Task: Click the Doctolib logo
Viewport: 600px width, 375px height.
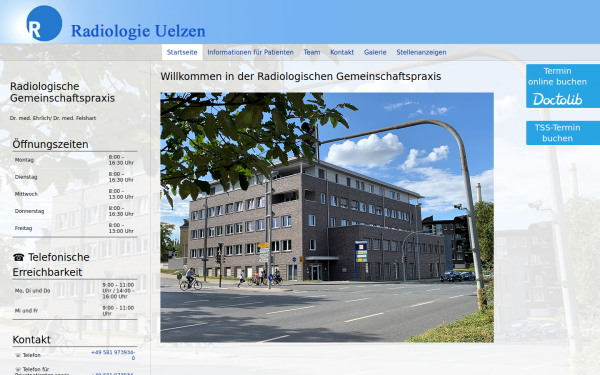Action: 557,99
